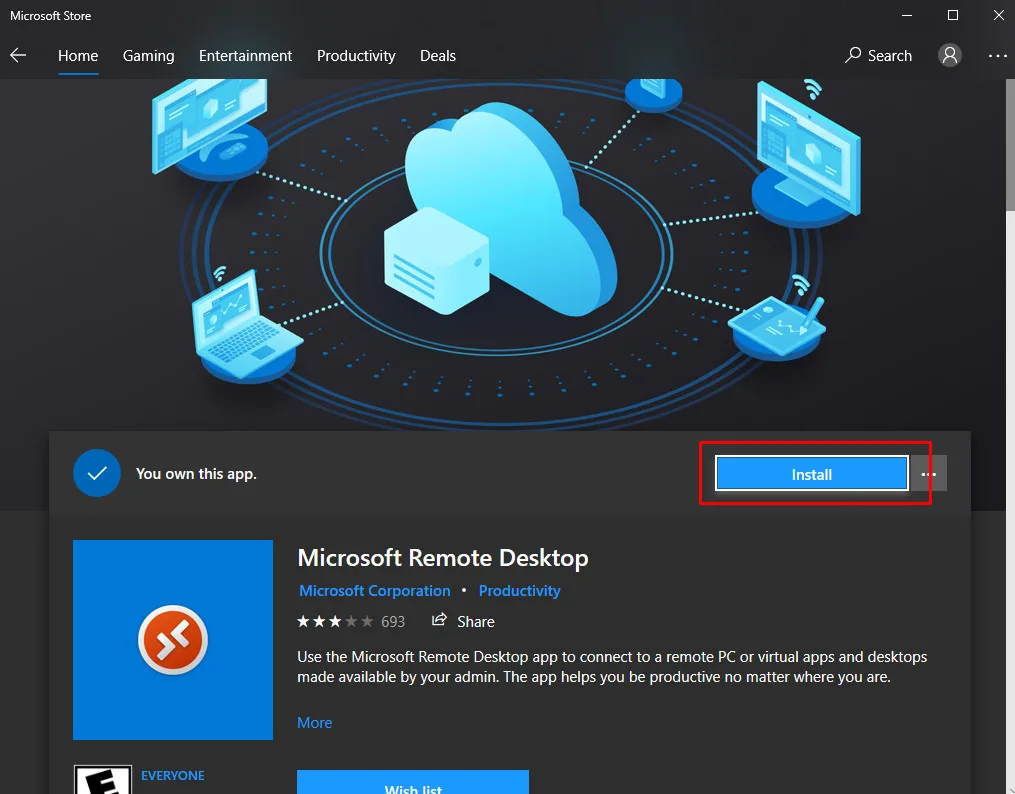Expand description with More link
This screenshot has height=794, width=1015.
[315, 723]
